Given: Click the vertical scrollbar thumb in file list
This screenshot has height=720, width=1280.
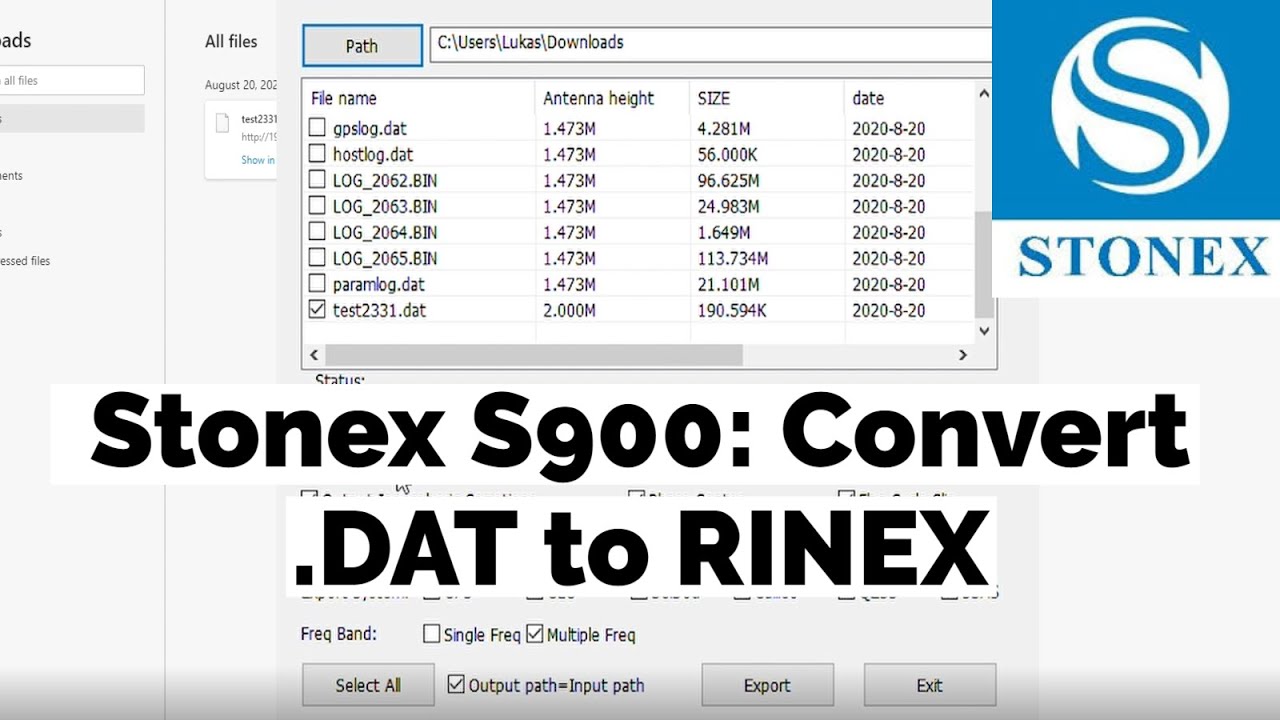Looking at the screenshot, I should (x=984, y=265).
